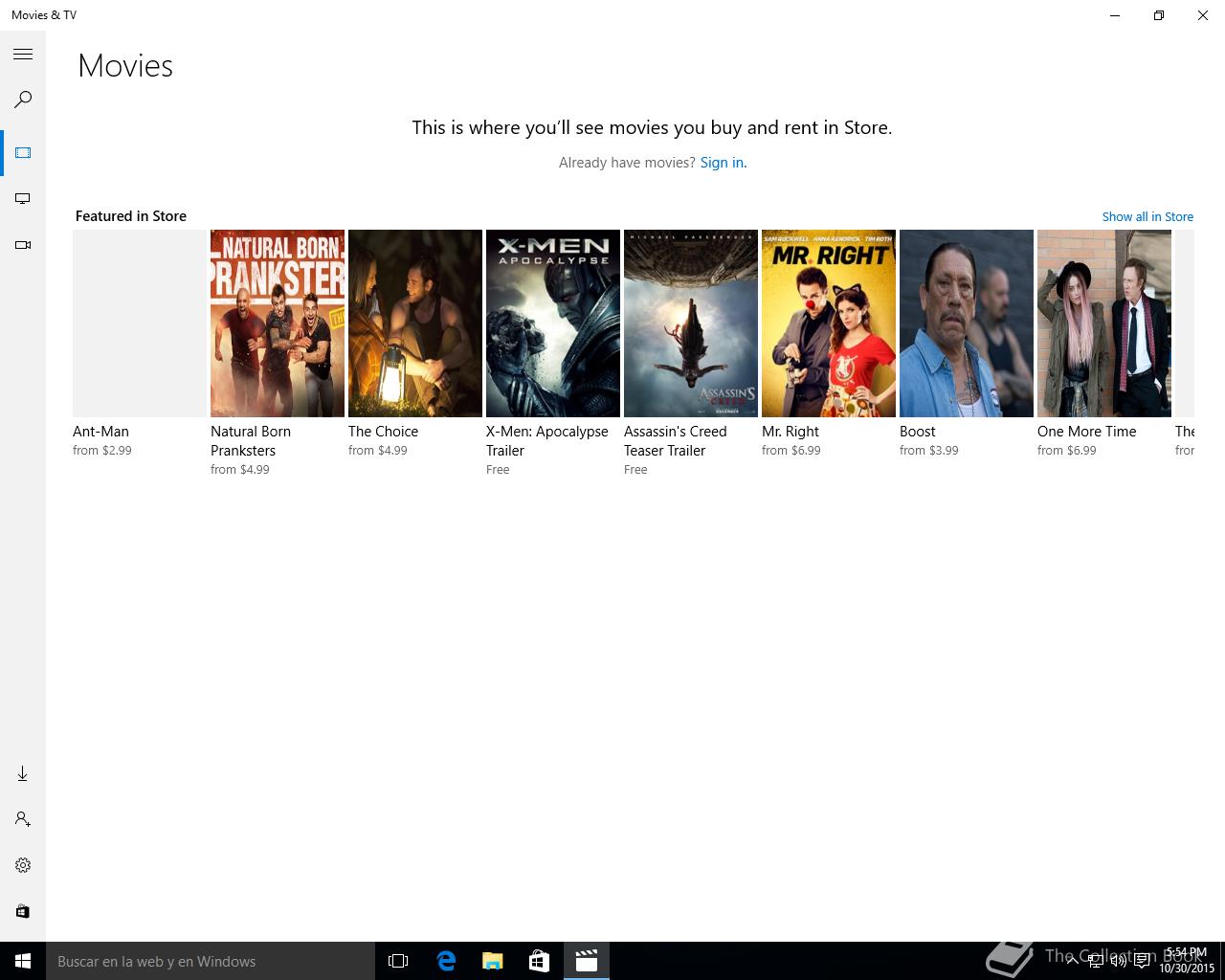Restore down the Movies & TV window
The height and width of the screenshot is (980, 1225).
[1159, 15]
